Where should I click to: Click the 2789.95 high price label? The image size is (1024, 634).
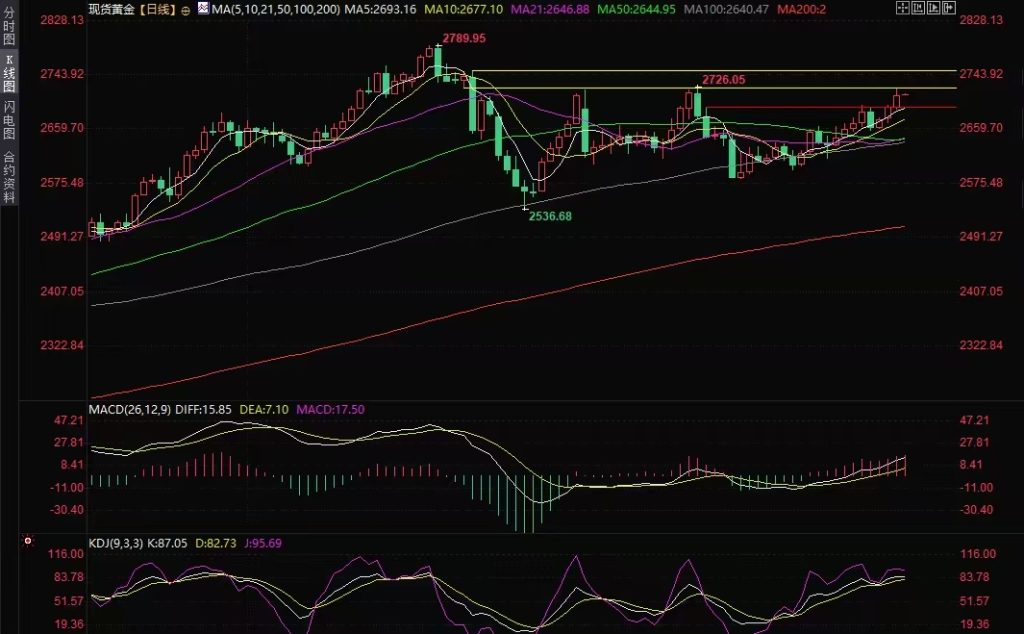[464, 39]
